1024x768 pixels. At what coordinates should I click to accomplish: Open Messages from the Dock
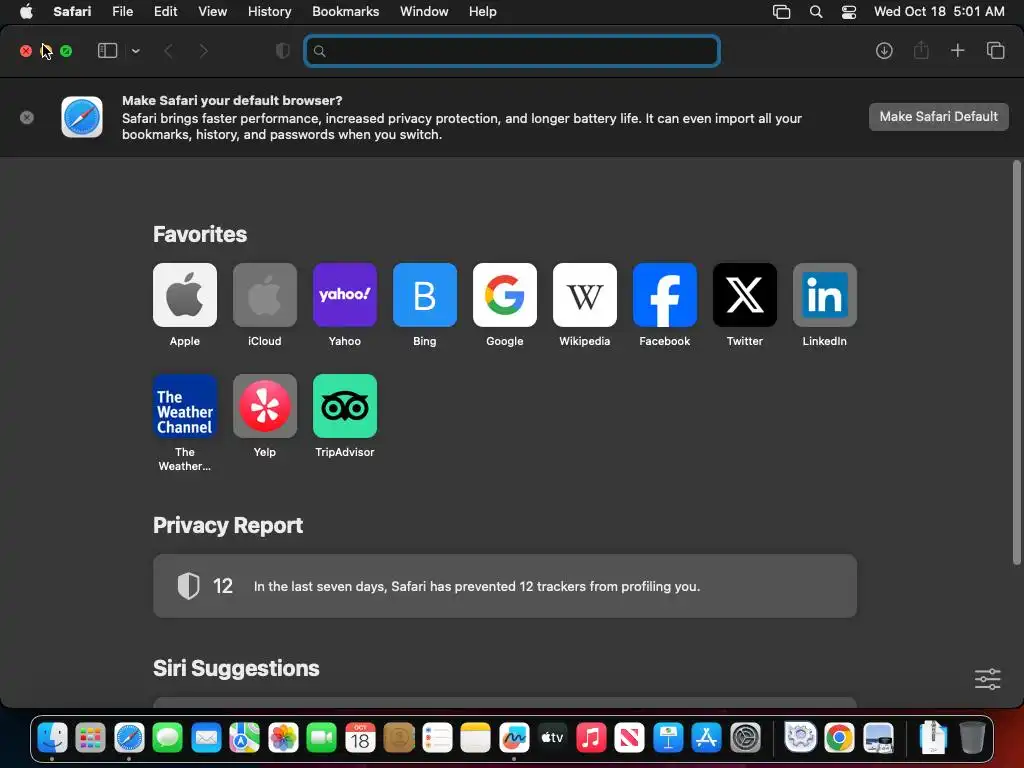point(168,738)
